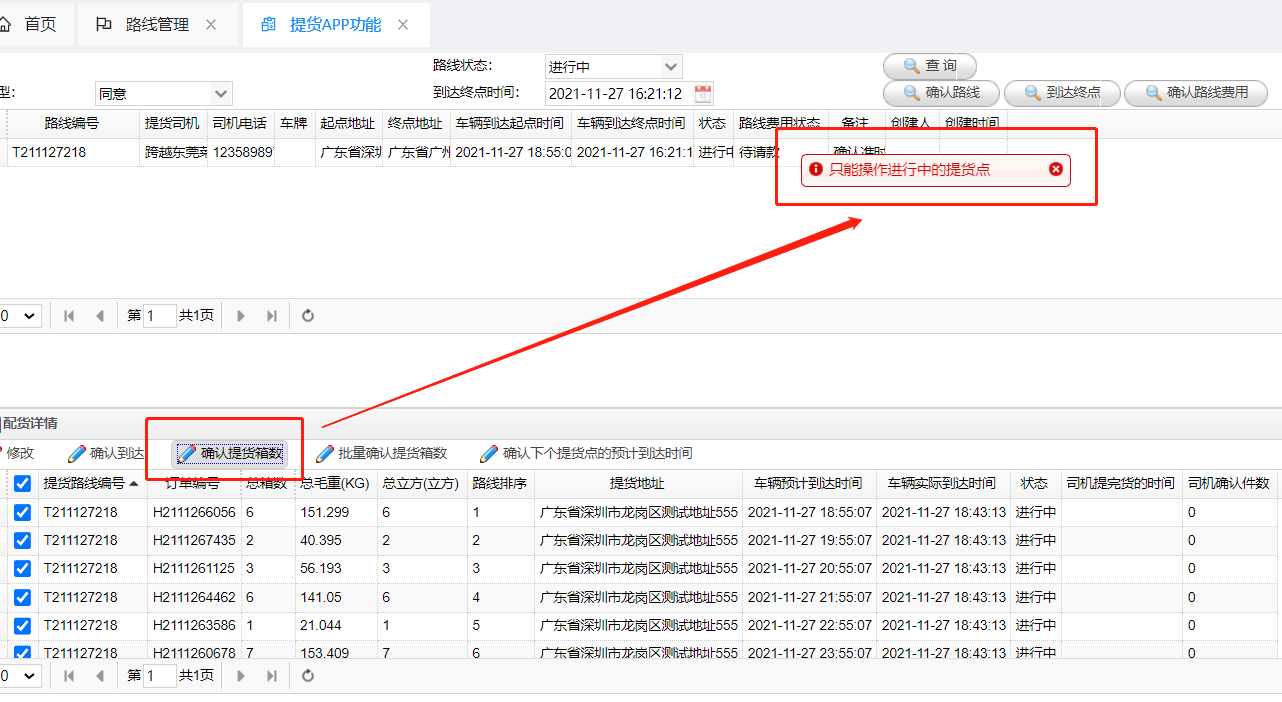The image size is (1282, 702).
Task: Go to next page in upper pager
Action: pos(241,316)
